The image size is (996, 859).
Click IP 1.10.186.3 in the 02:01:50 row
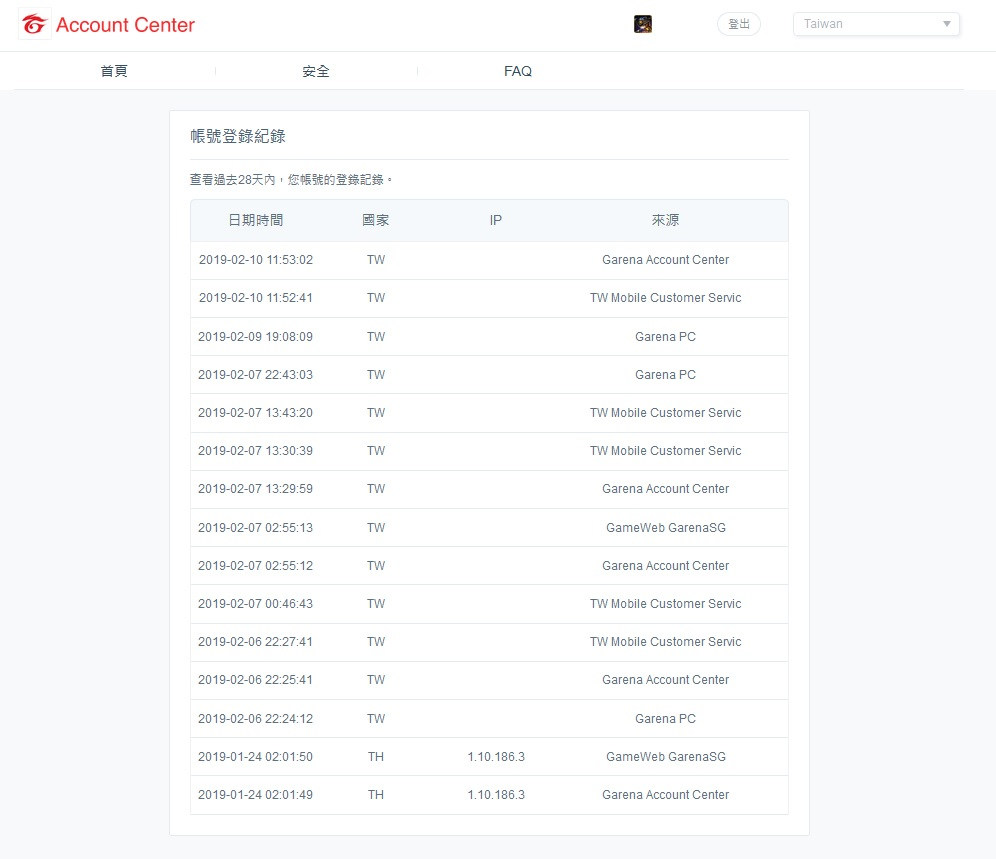[495, 757]
